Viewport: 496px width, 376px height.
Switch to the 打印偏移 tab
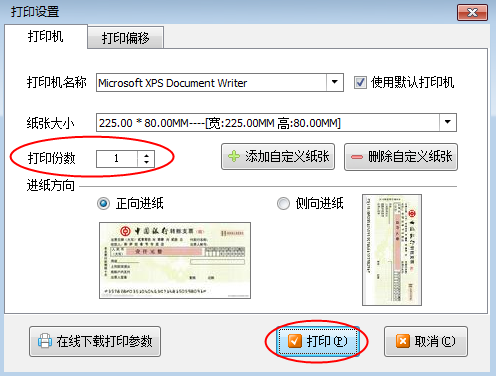125,38
